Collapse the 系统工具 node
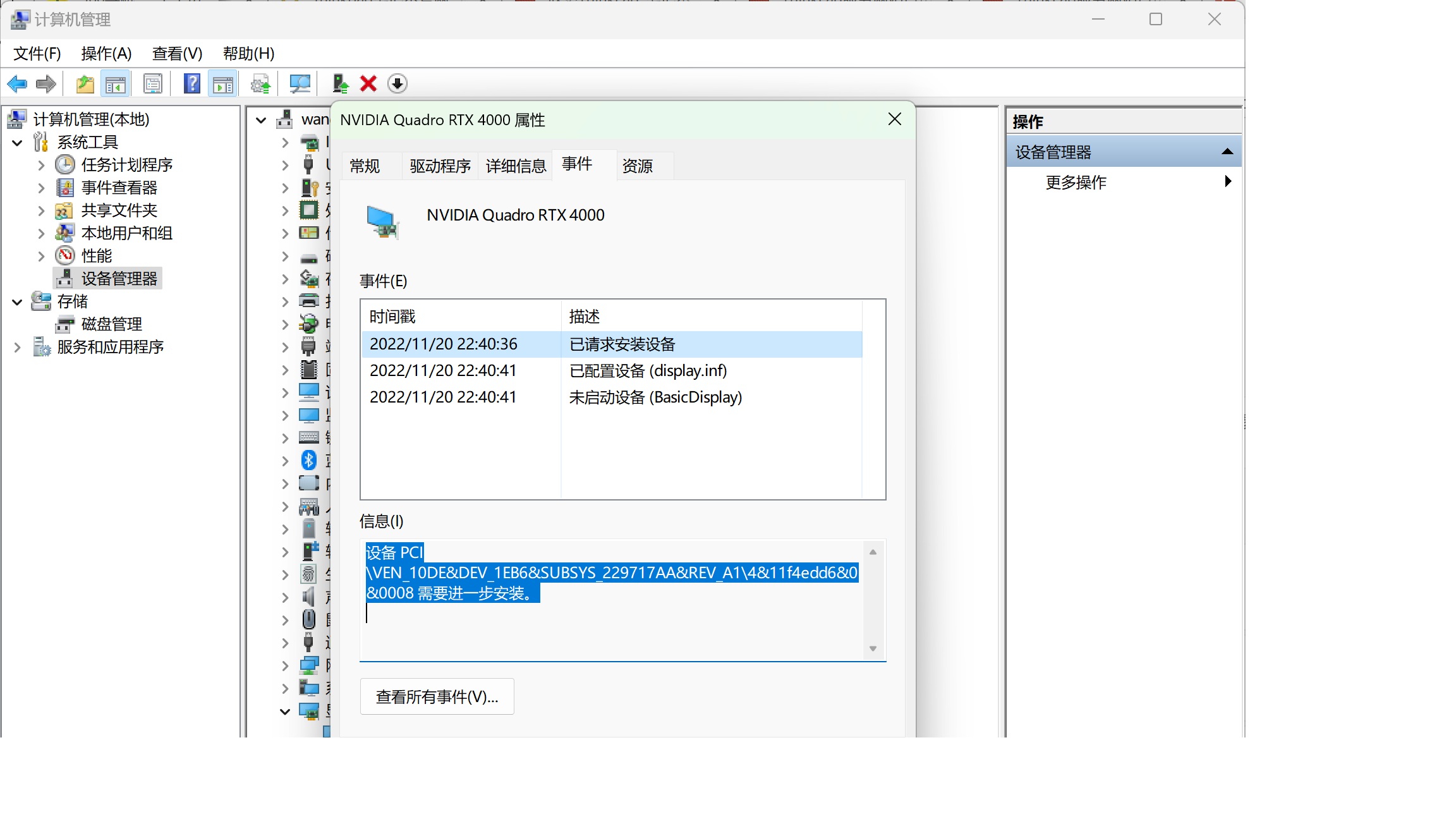The height and width of the screenshot is (819, 1456). 17,143
